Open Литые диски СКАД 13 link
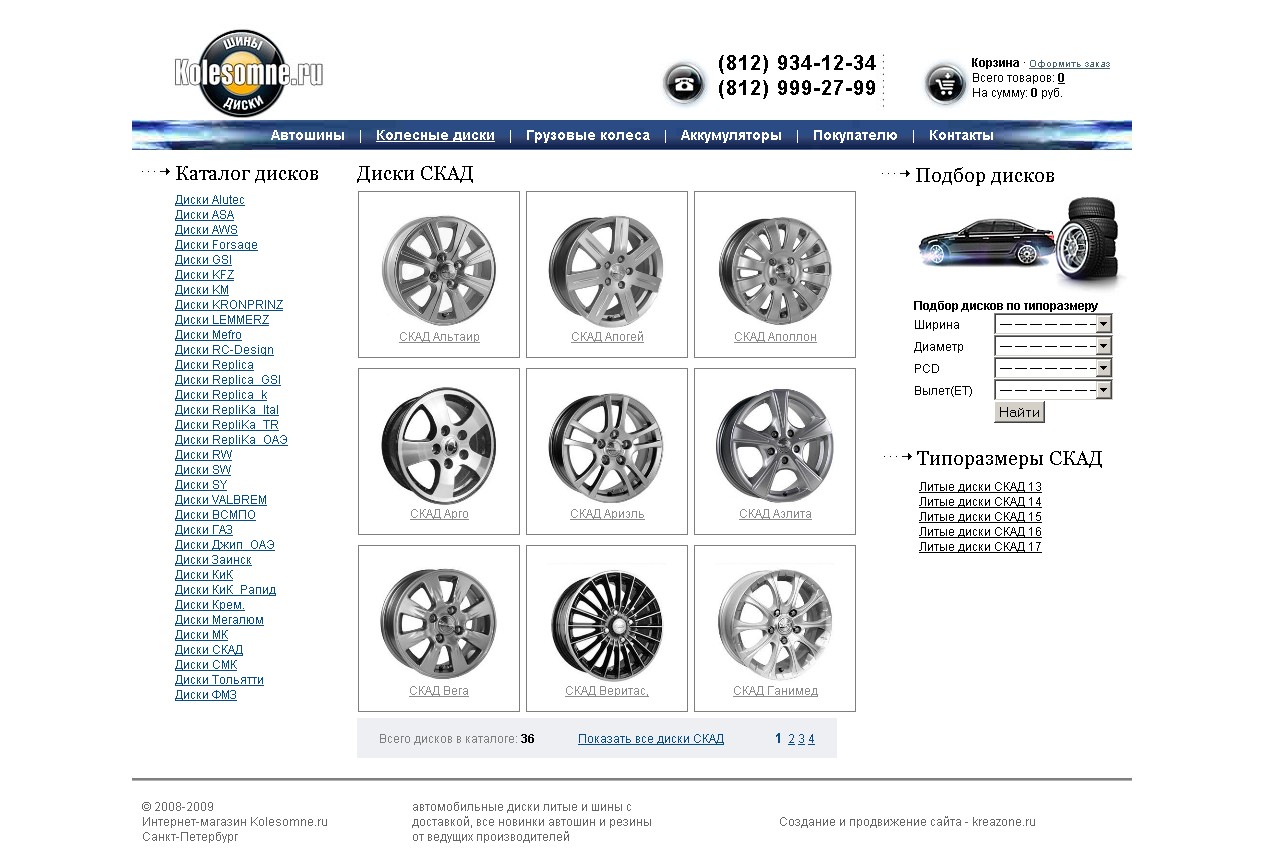 [980, 487]
